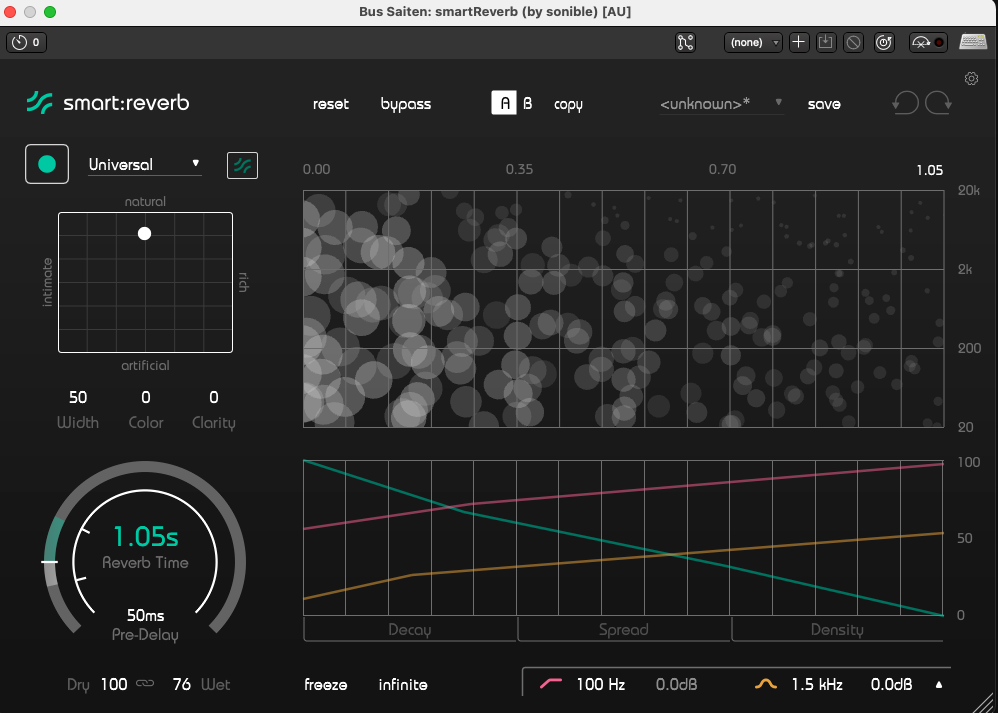Viewport: 998px width, 713px height.
Task: Click the Wet value 76
Action: click(181, 684)
